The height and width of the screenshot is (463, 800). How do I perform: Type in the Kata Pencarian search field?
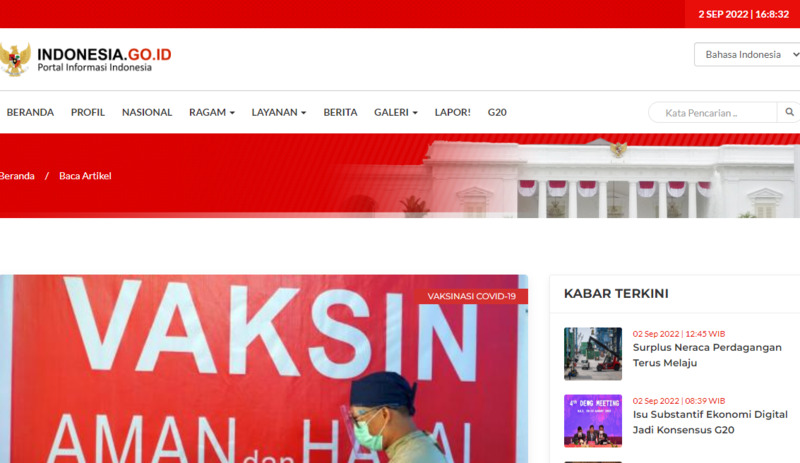click(712, 113)
